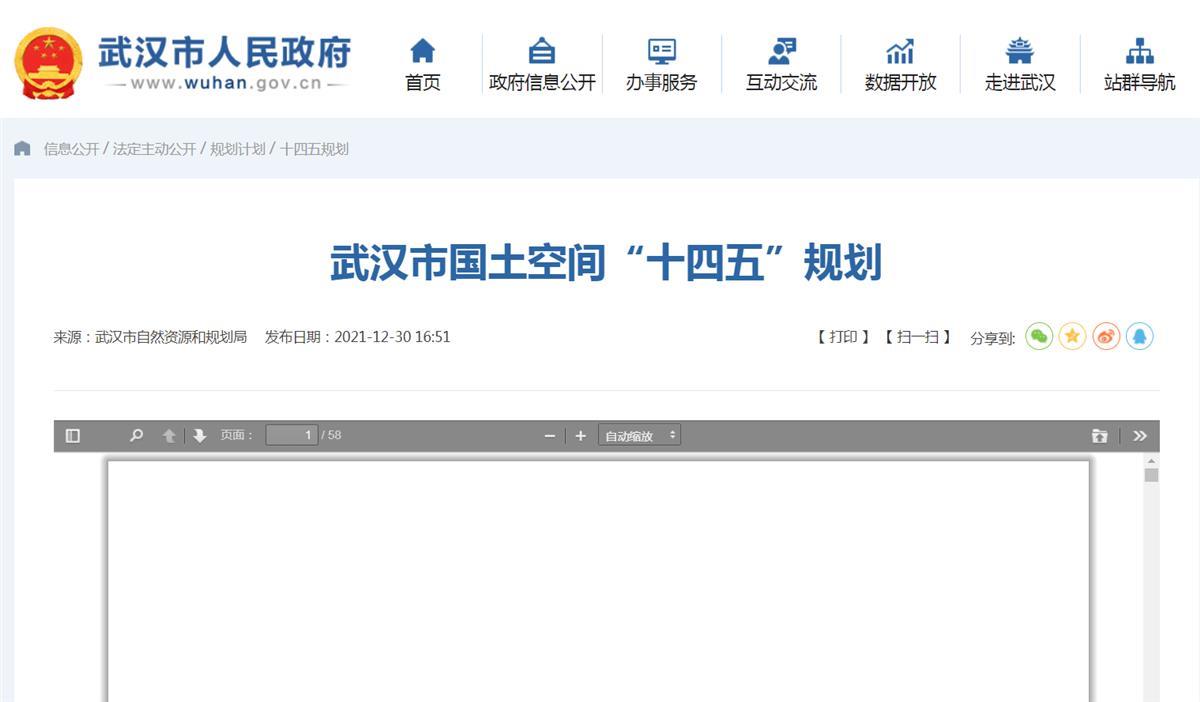Click the 打印 print link
The height and width of the screenshot is (702, 1200).
click(843, 337)
